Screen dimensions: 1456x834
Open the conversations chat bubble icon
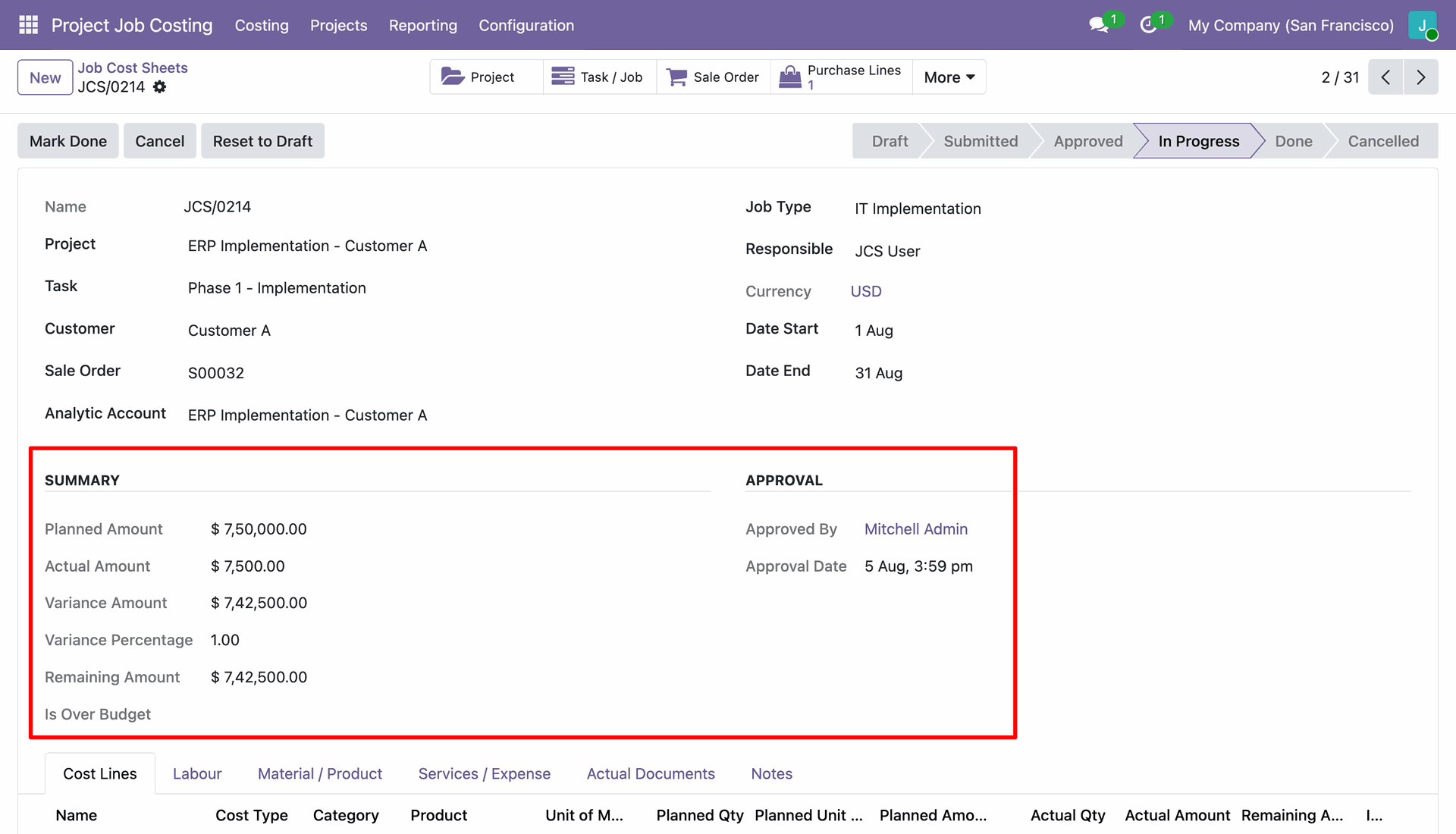1098,25
